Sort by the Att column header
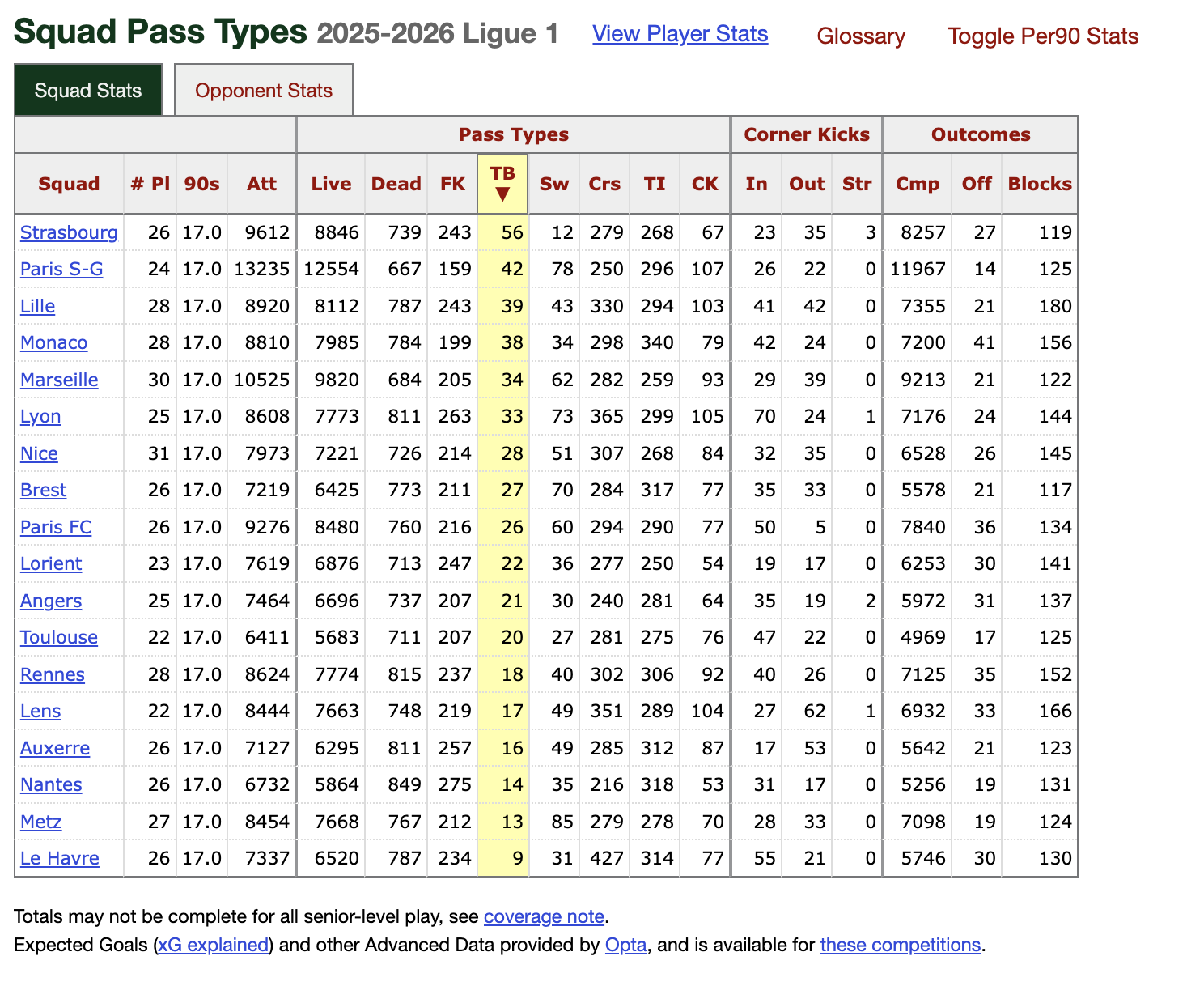Image resolution: width=1204 pixels, height=986 pixels. (x=262, y=184)
